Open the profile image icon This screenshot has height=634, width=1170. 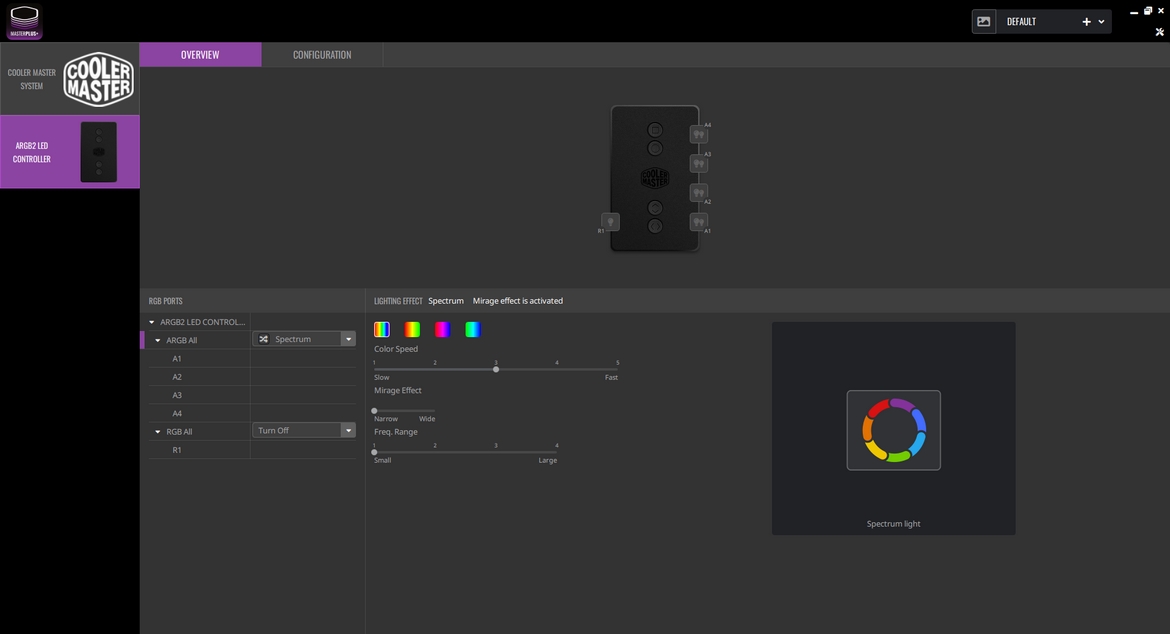983,22
